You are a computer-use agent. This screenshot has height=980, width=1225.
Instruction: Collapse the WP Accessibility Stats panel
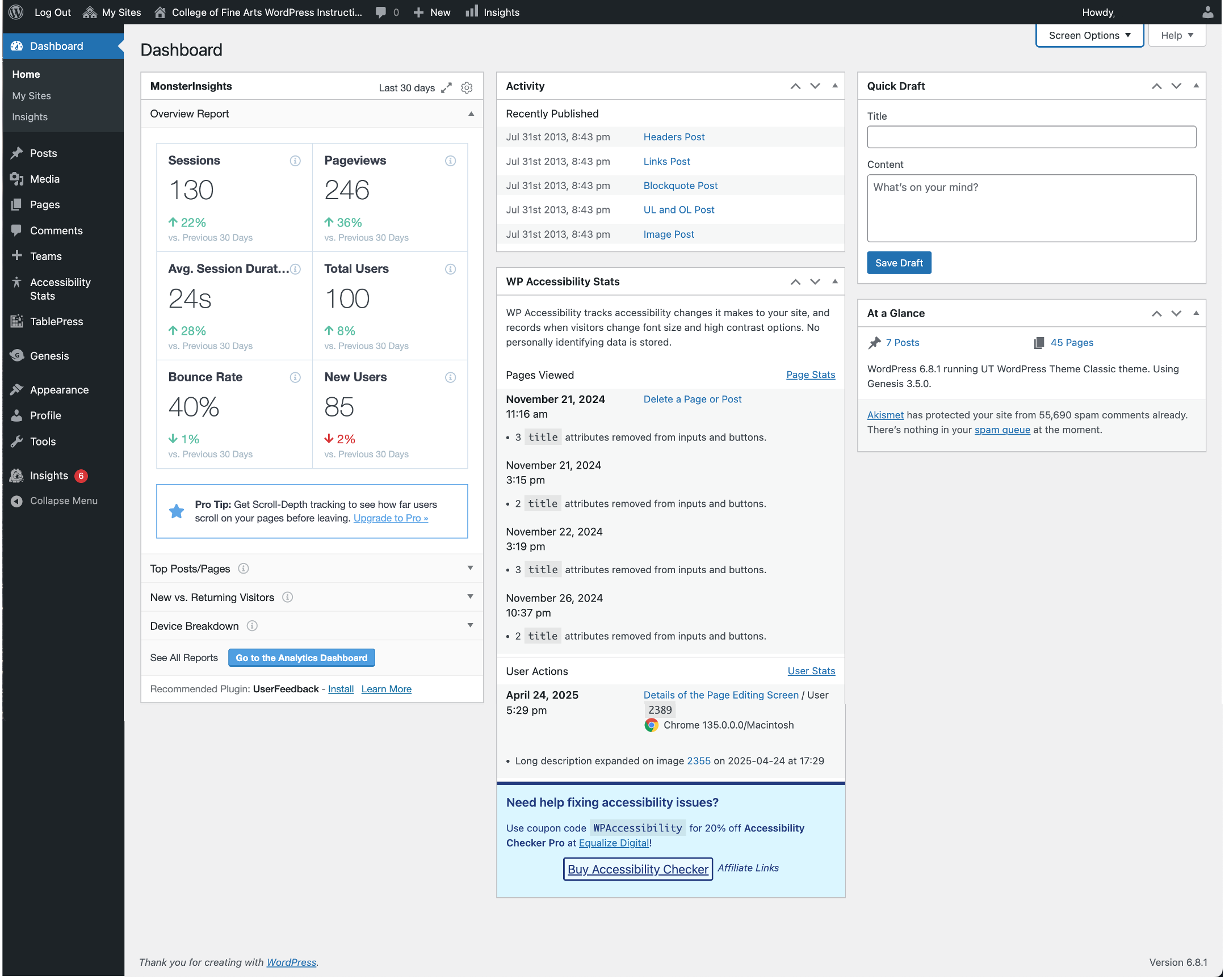(x=834, y=281)
